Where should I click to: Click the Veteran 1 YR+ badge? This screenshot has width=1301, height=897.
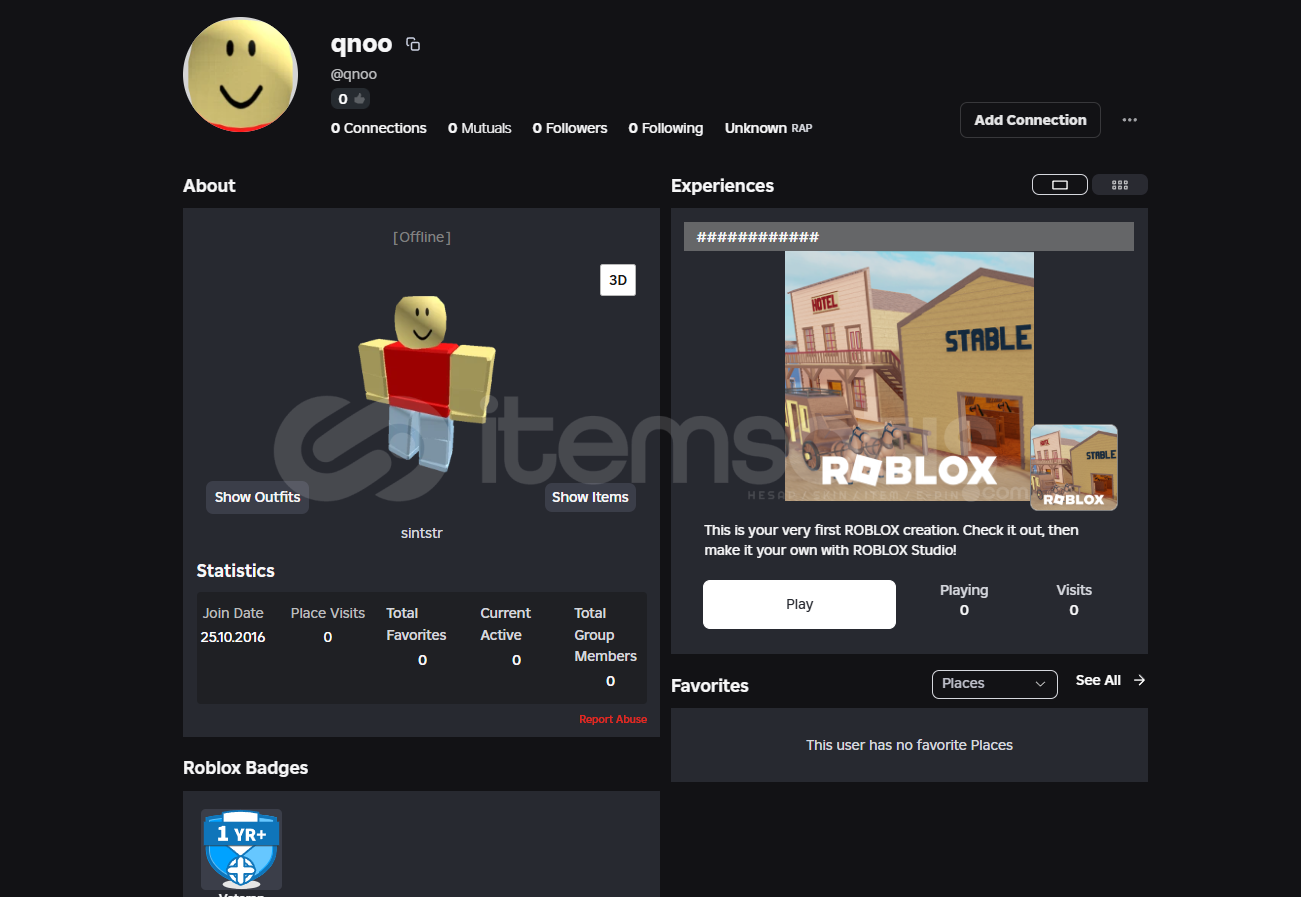coord(241,849)
